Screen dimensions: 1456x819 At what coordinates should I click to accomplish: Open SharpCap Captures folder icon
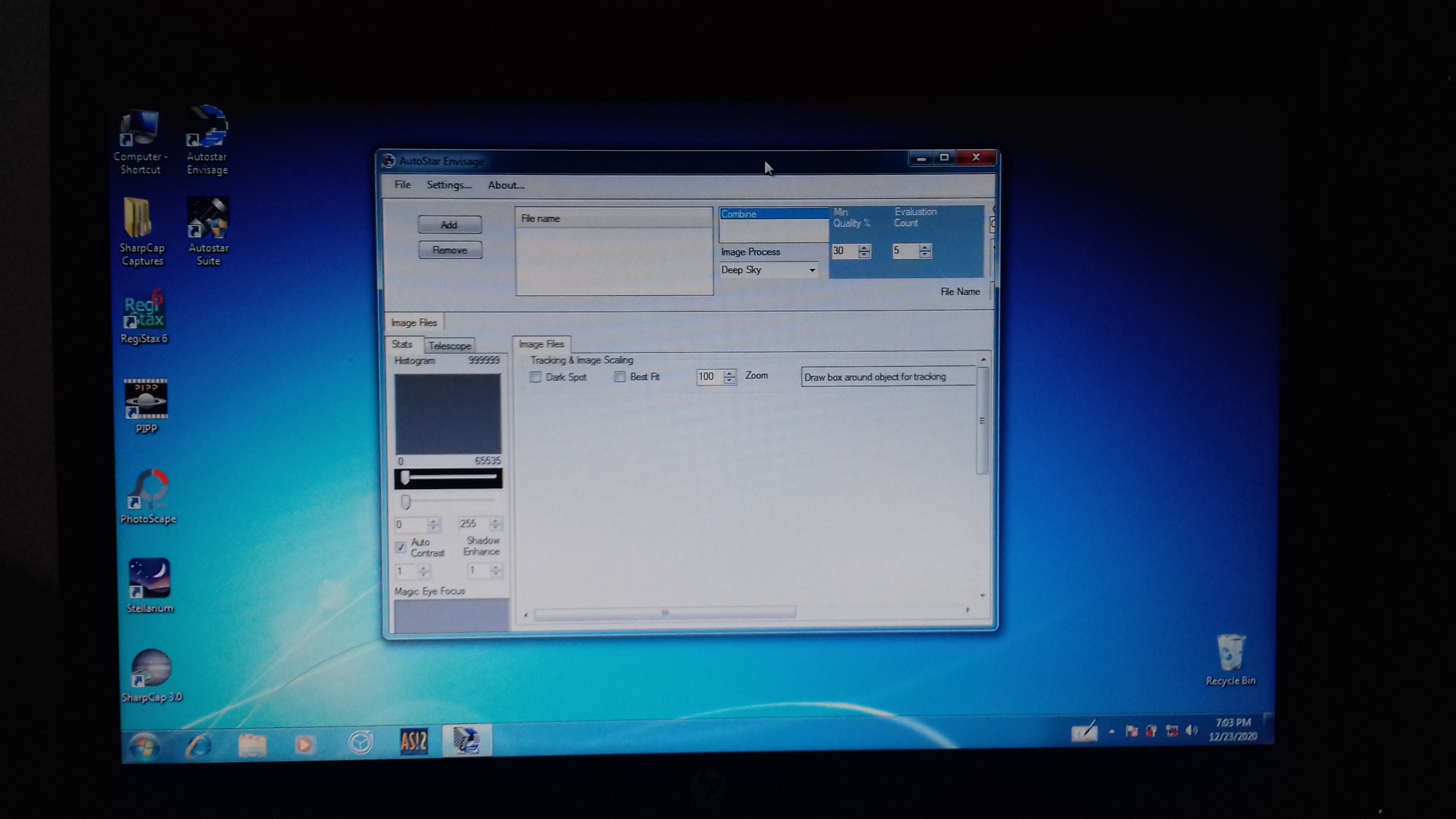click(141, 232)
